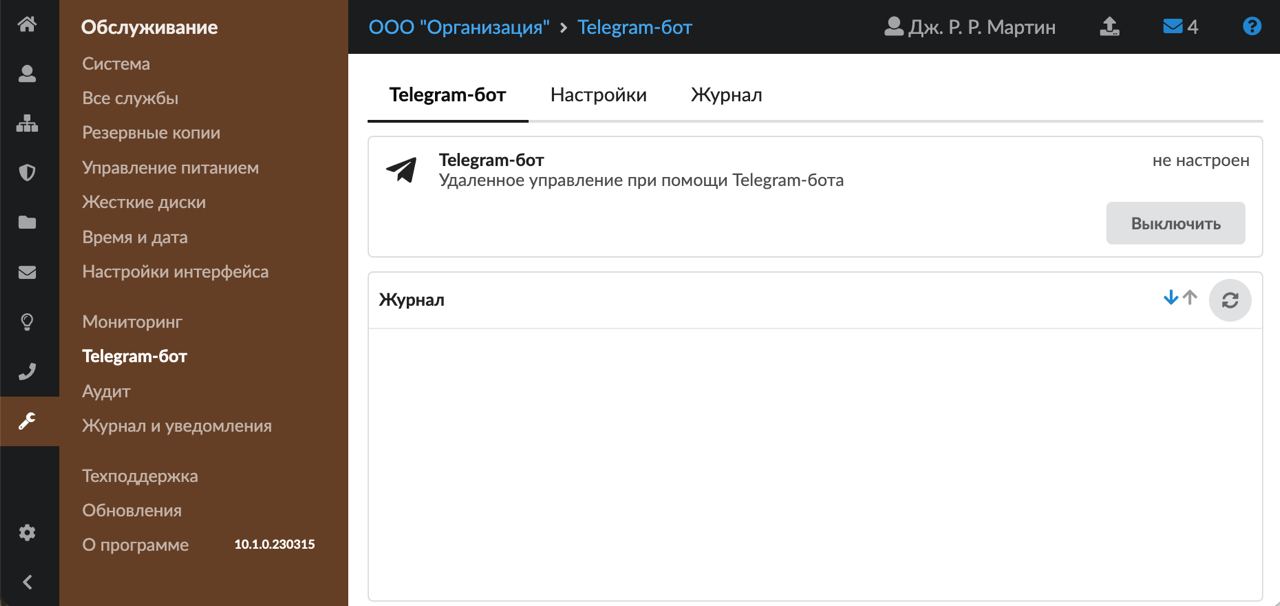Screen dimensions: 1280x606
Task: Open Все службы menu item
Action: tap(130, 98)
